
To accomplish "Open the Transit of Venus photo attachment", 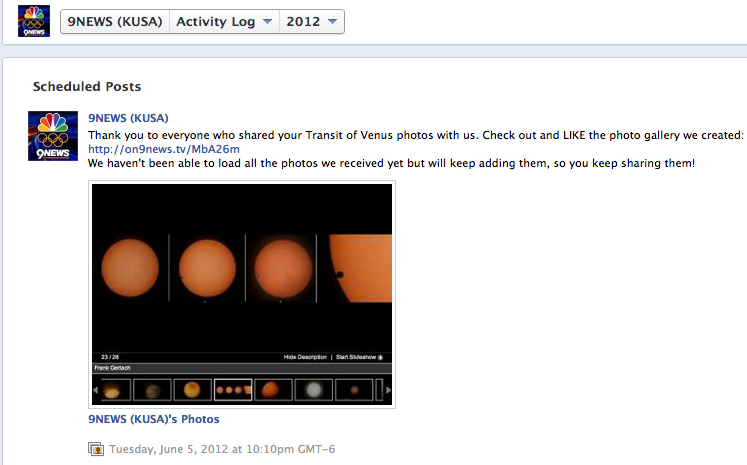I will pos(242,294).
